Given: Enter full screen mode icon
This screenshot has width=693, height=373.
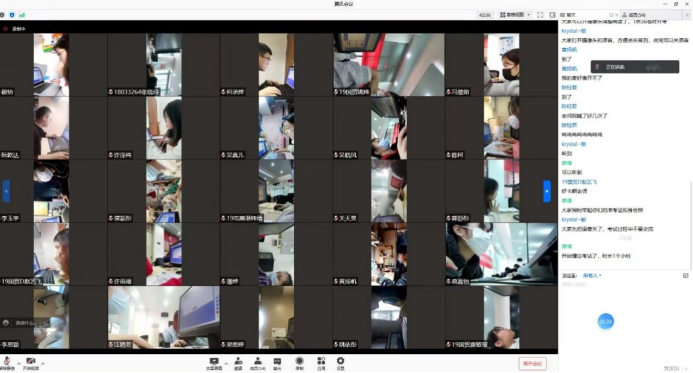Looking at the screenshot, I should coord(540,15).
